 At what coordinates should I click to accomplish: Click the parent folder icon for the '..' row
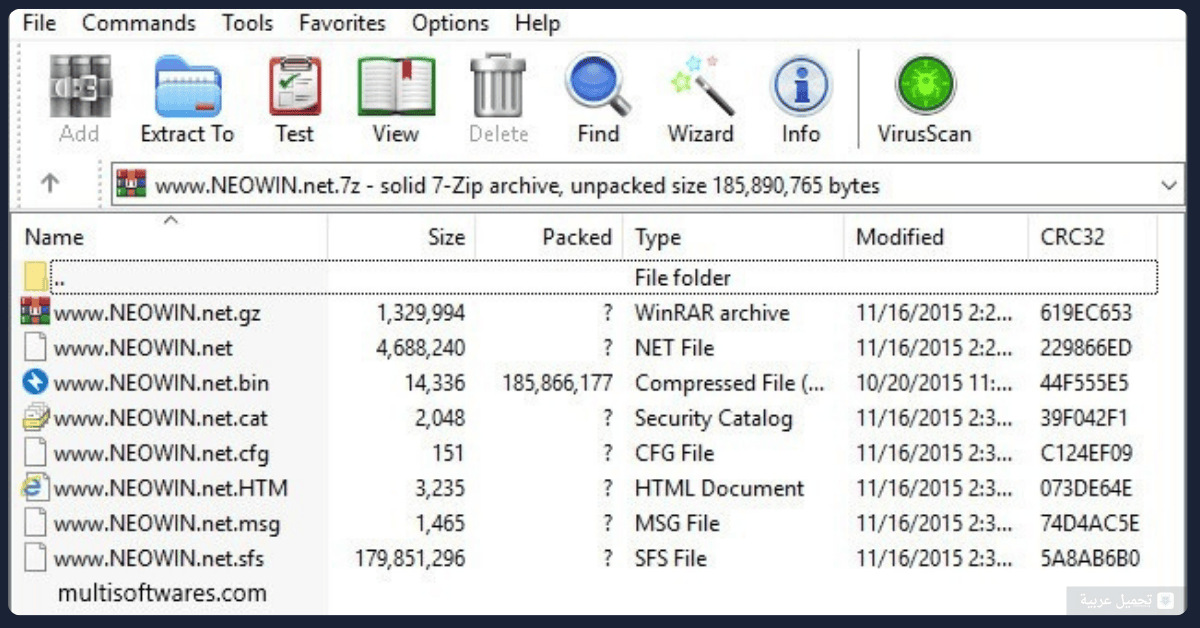[x=35, y=277]
